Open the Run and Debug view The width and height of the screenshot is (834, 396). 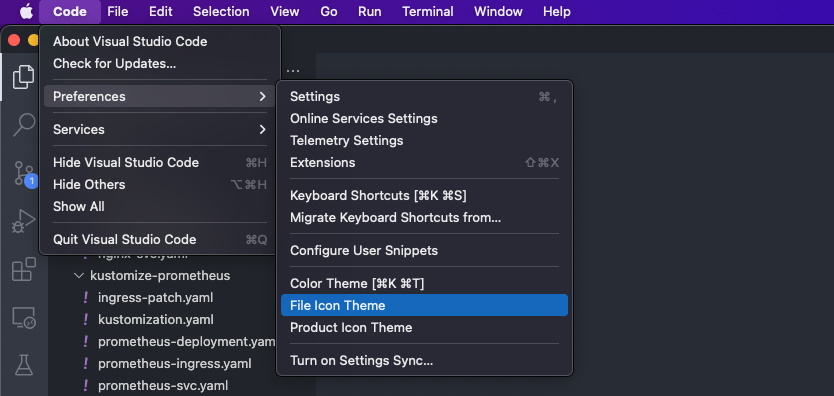(23, 221)
